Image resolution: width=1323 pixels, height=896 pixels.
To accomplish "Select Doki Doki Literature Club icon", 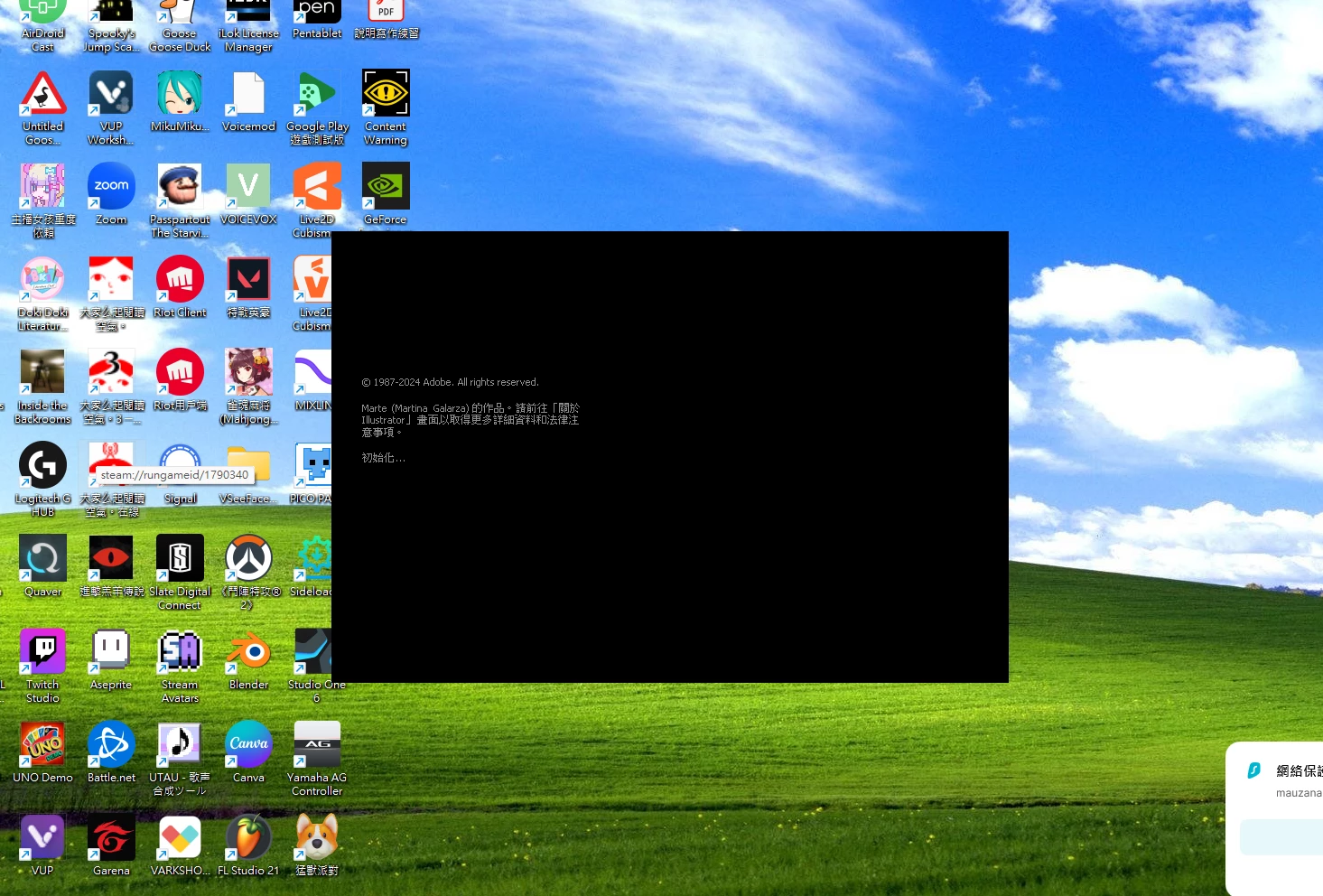I will (42, 294).
